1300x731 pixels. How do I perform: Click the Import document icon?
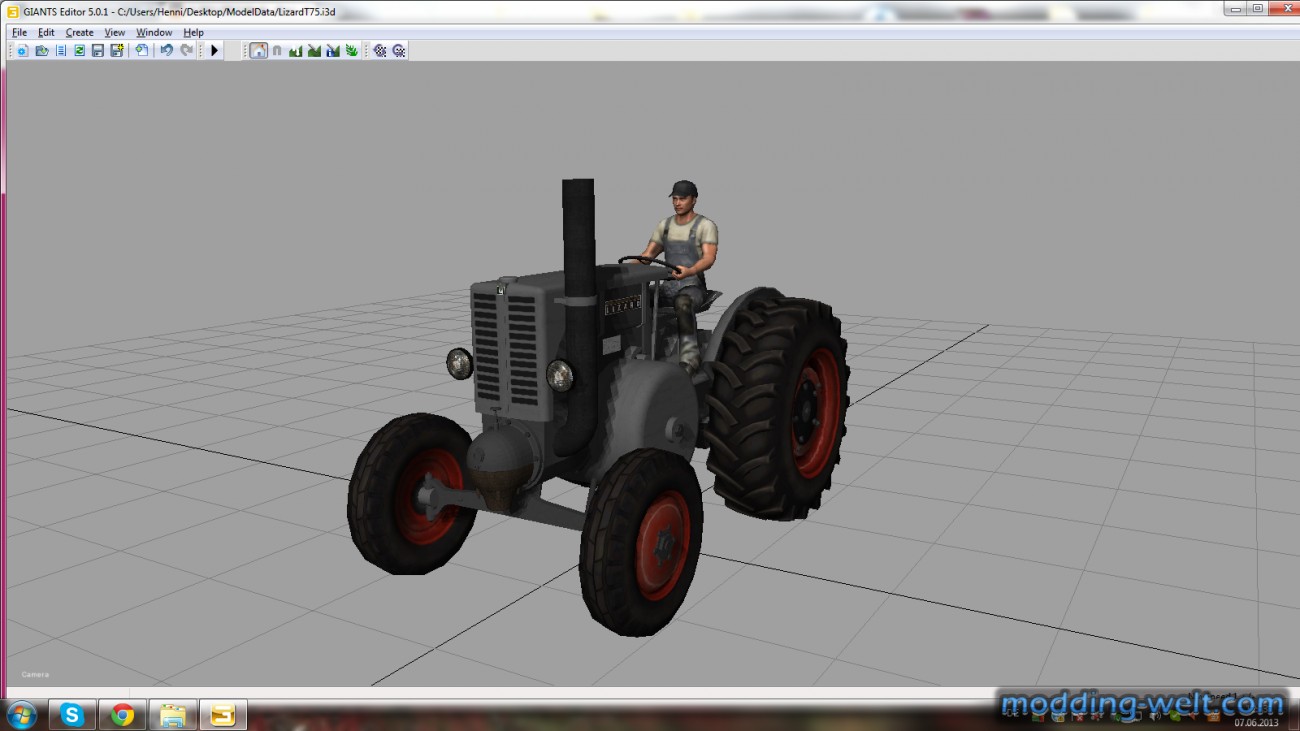point(142,50)
